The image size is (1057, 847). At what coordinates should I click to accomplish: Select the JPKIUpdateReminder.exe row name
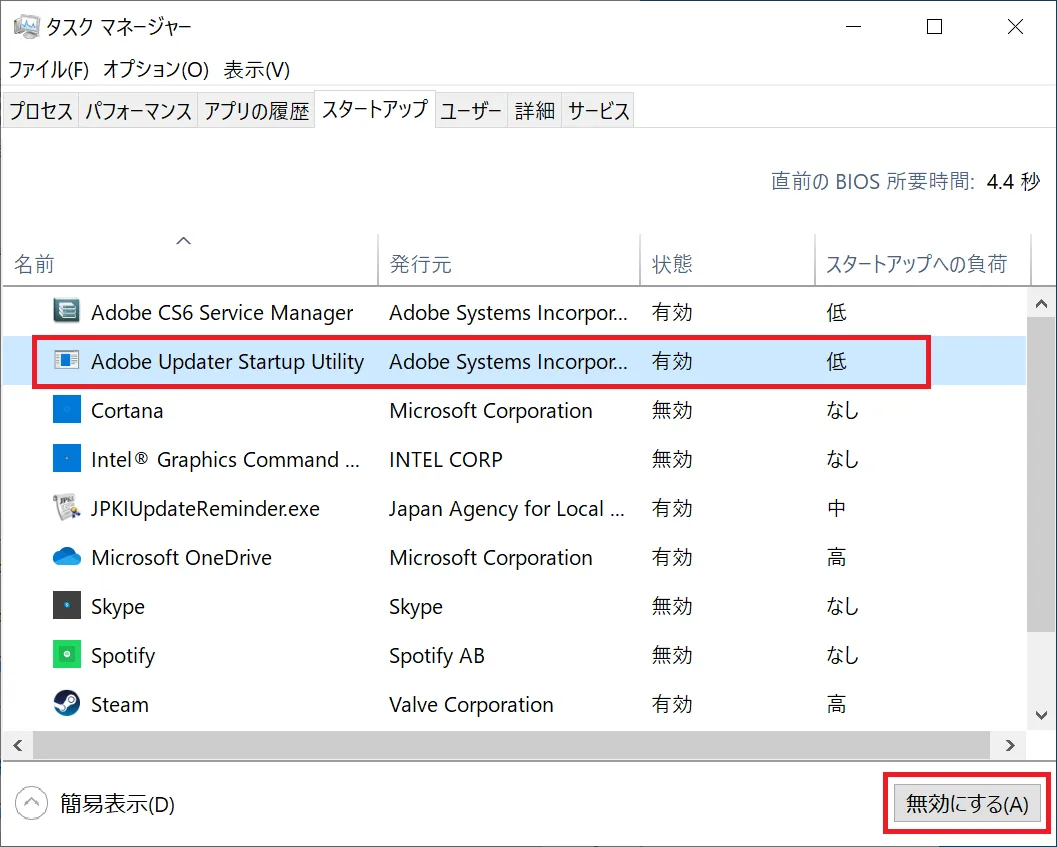click(205, 508)
